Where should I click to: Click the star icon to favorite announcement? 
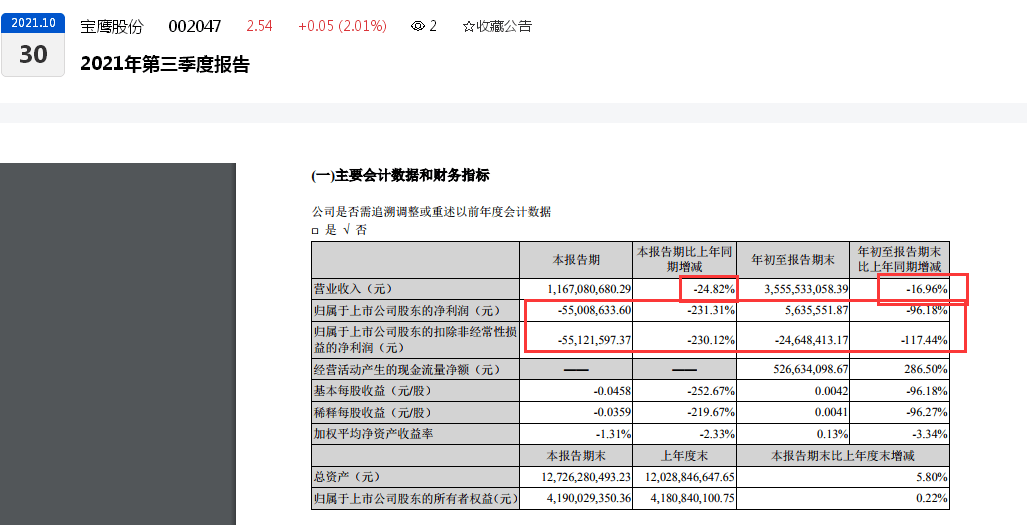point(468,26)
